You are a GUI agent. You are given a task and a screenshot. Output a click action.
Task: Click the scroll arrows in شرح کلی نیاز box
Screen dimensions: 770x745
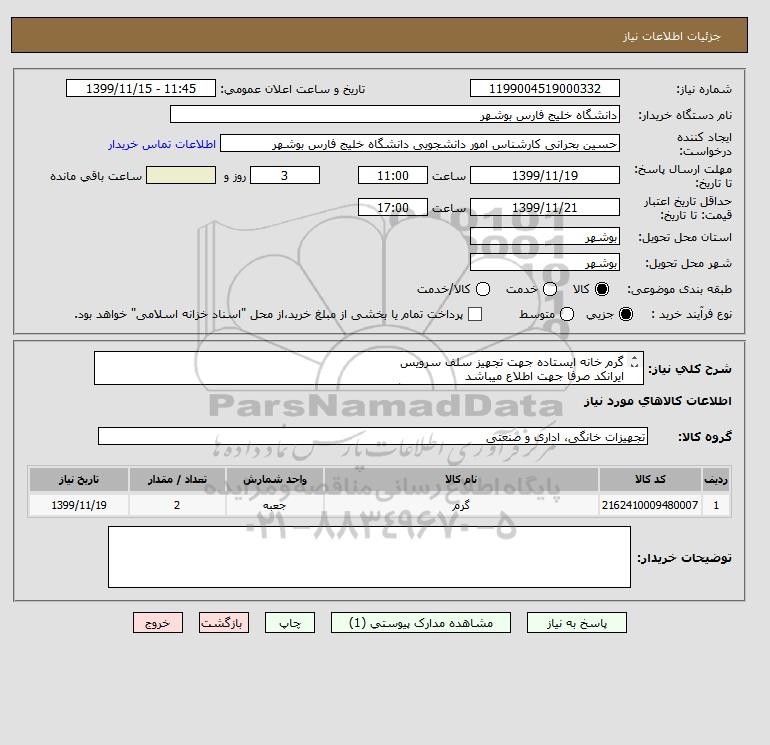pyautogui.click(x=634, y=361)
